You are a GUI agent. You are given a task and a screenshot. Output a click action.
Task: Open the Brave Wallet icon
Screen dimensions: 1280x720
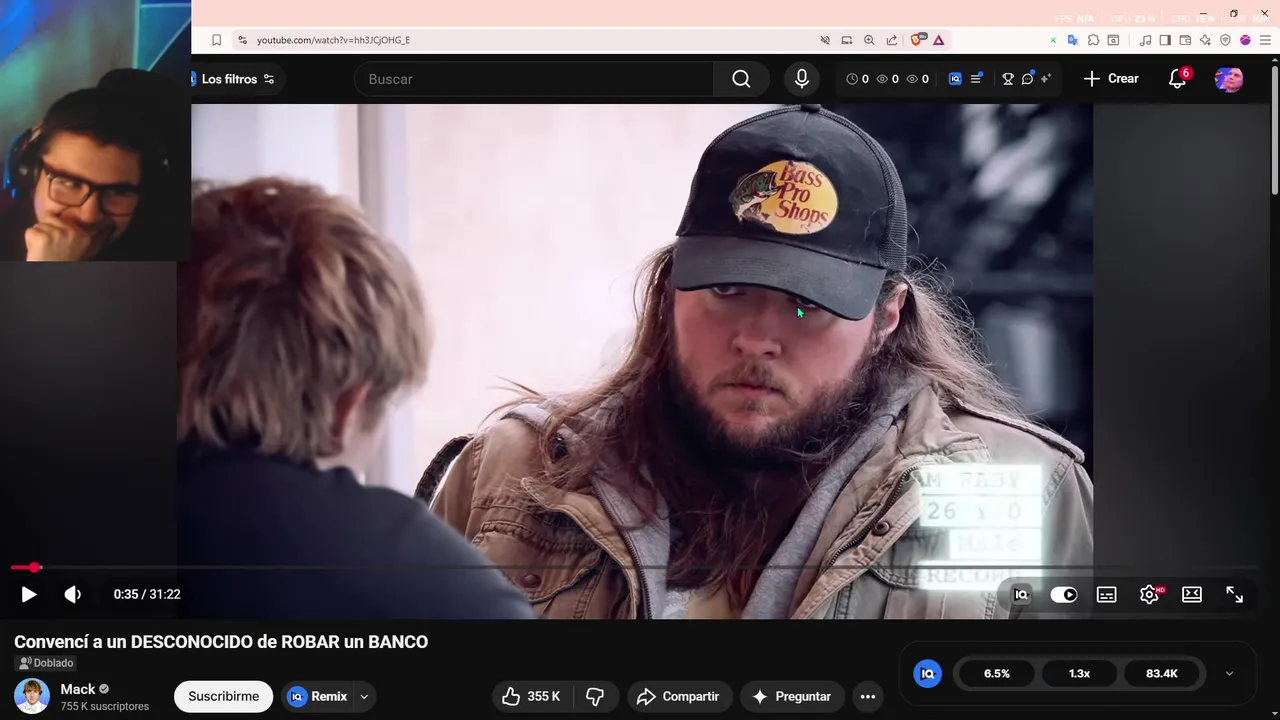(x=1185, y=40)
